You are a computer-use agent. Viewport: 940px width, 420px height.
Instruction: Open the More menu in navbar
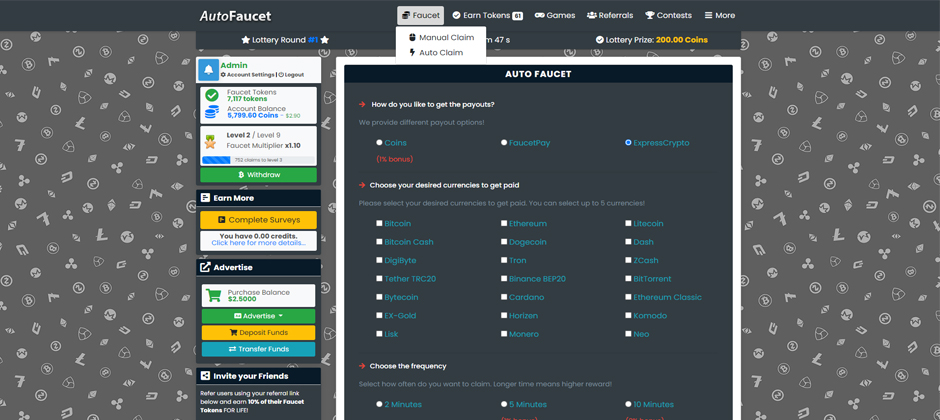719,15
